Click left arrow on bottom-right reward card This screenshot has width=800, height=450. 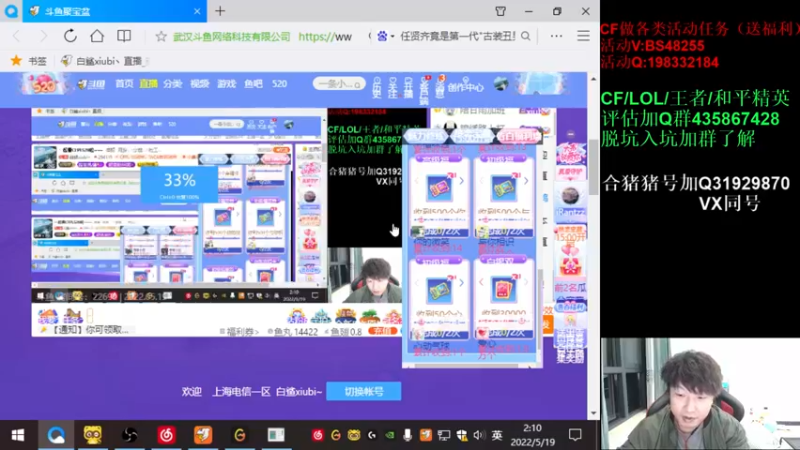point(481,282)
